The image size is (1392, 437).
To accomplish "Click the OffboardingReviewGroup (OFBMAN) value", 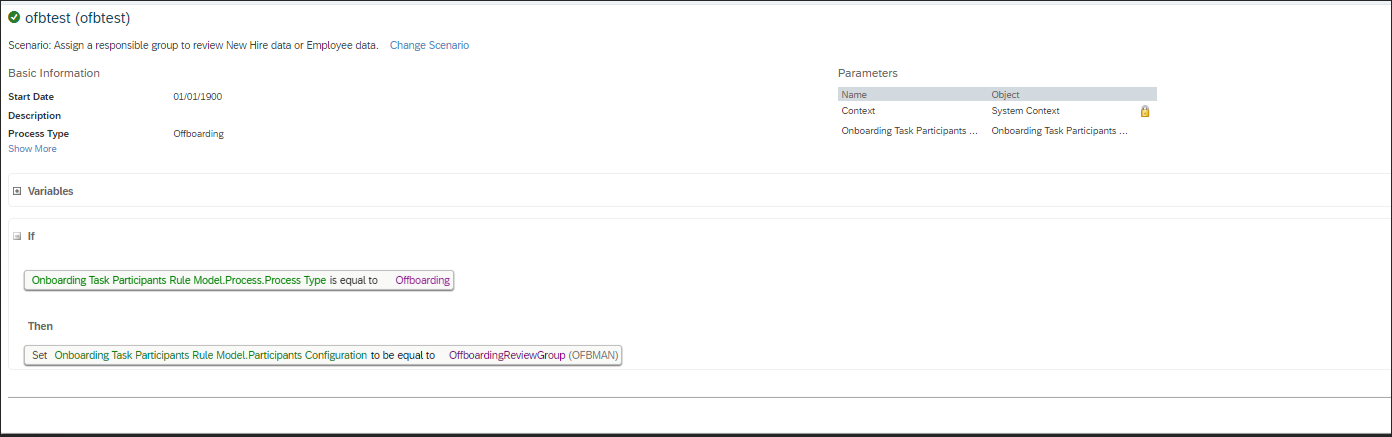I will pyautogui.click(x=534, y=355).
